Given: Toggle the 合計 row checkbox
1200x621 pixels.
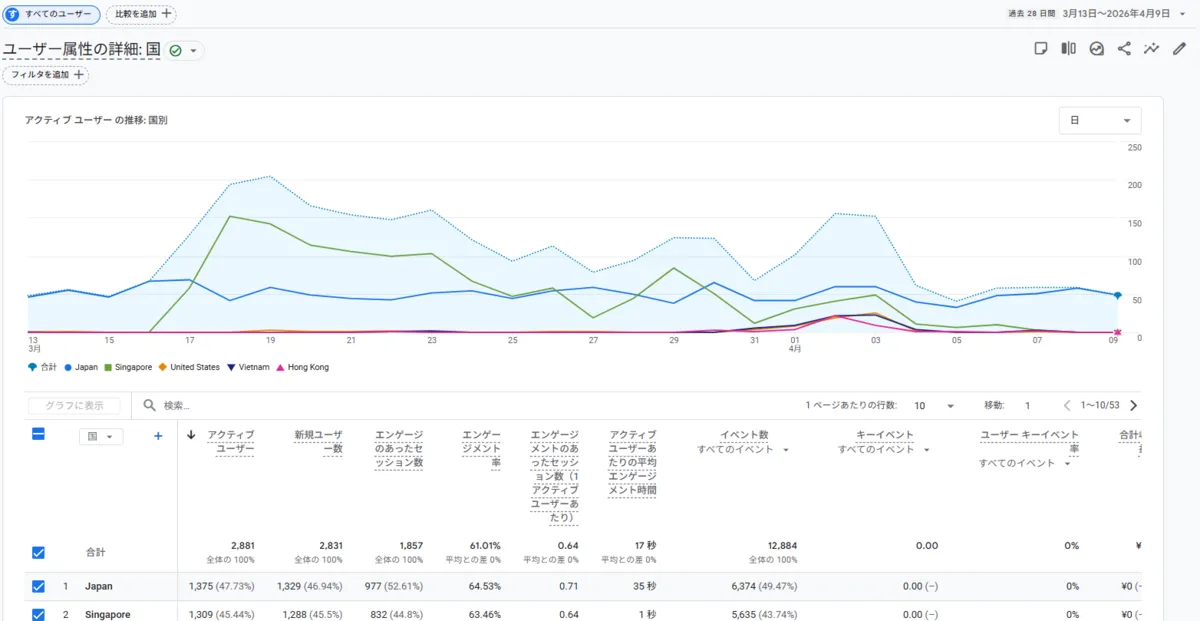Looking at the screenshot, I should tap(39, 552).
